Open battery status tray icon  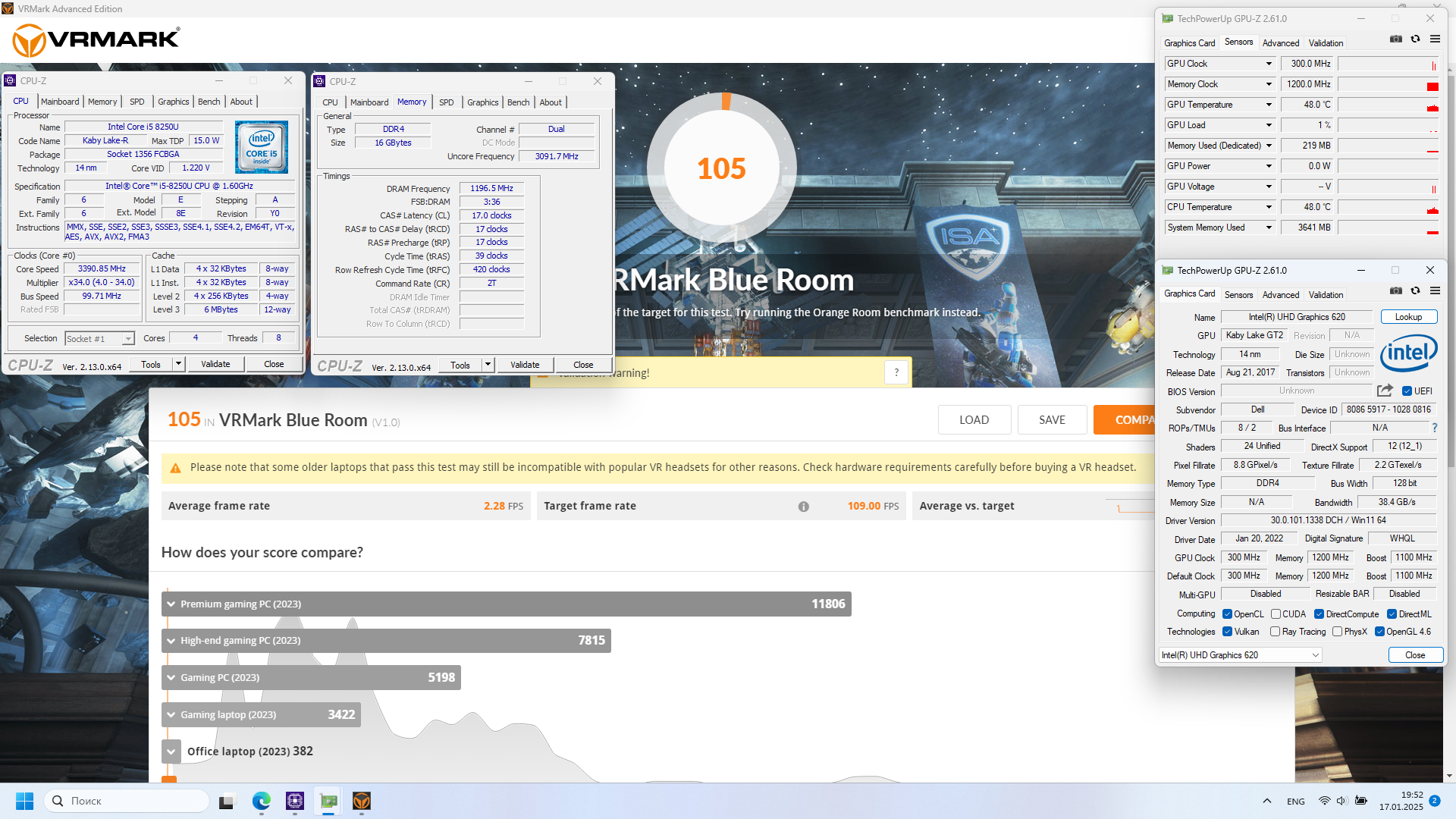(1361, 801)
